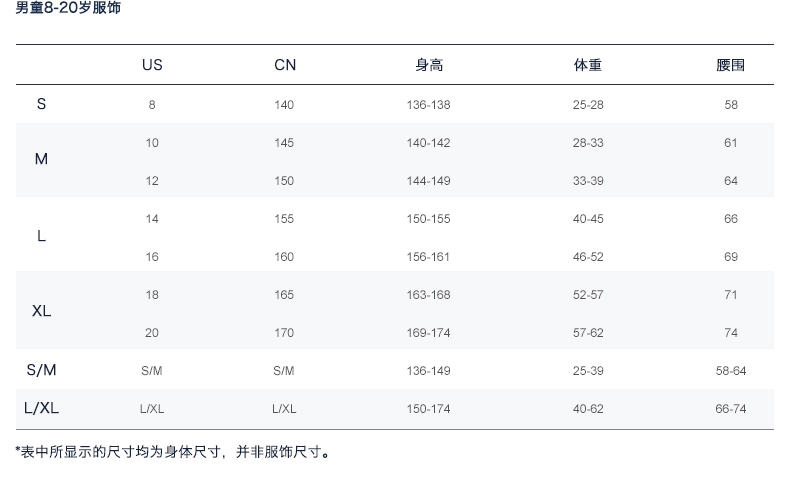790x502 pixels.
Task: Select the S/M size row label
Action: tap(41, 370)
